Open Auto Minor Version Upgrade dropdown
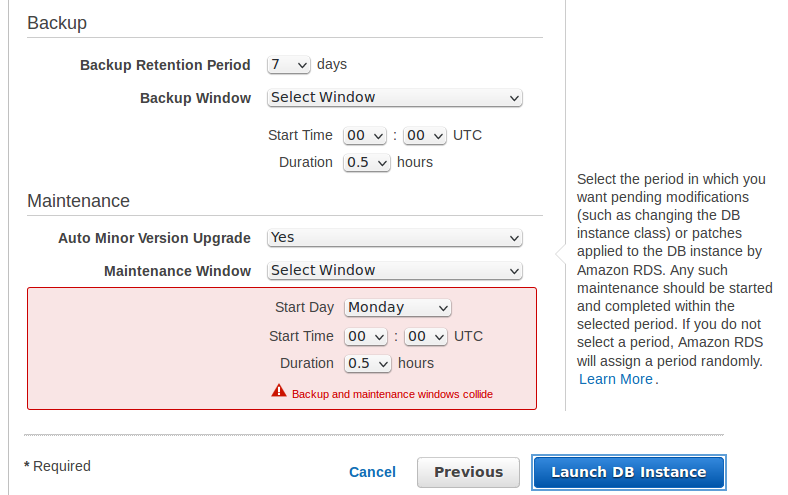 click(395, 238)
